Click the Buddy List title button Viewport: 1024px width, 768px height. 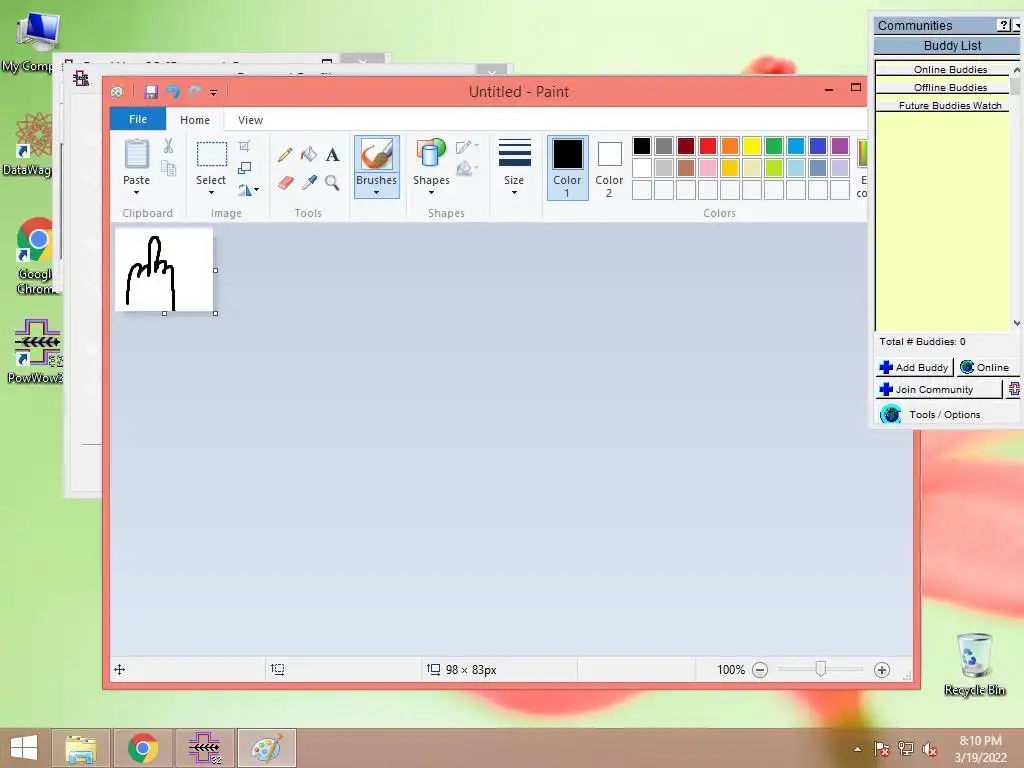coord(947,45)
